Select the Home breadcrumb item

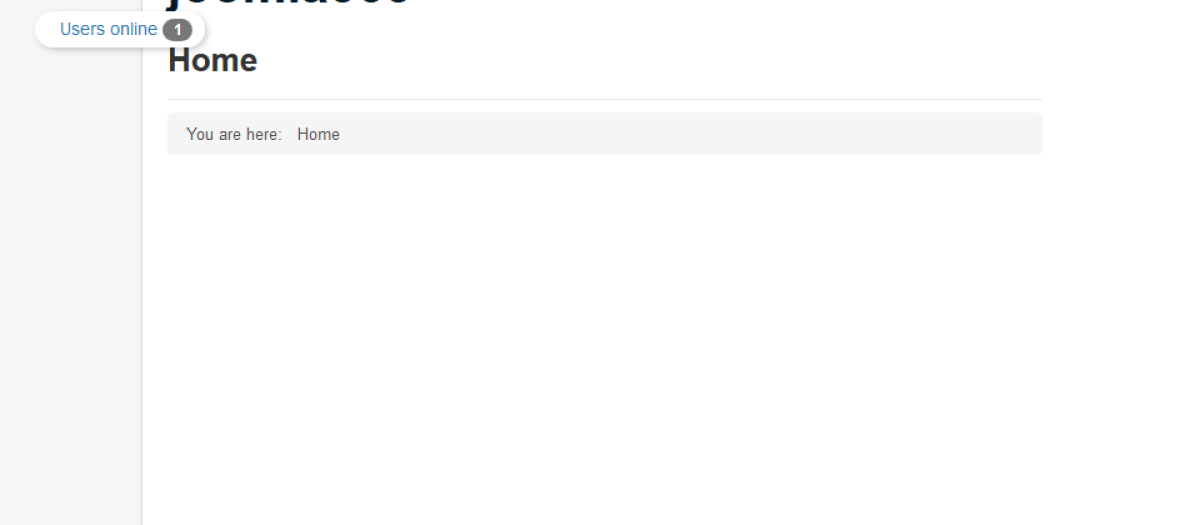tap(318, 134)
